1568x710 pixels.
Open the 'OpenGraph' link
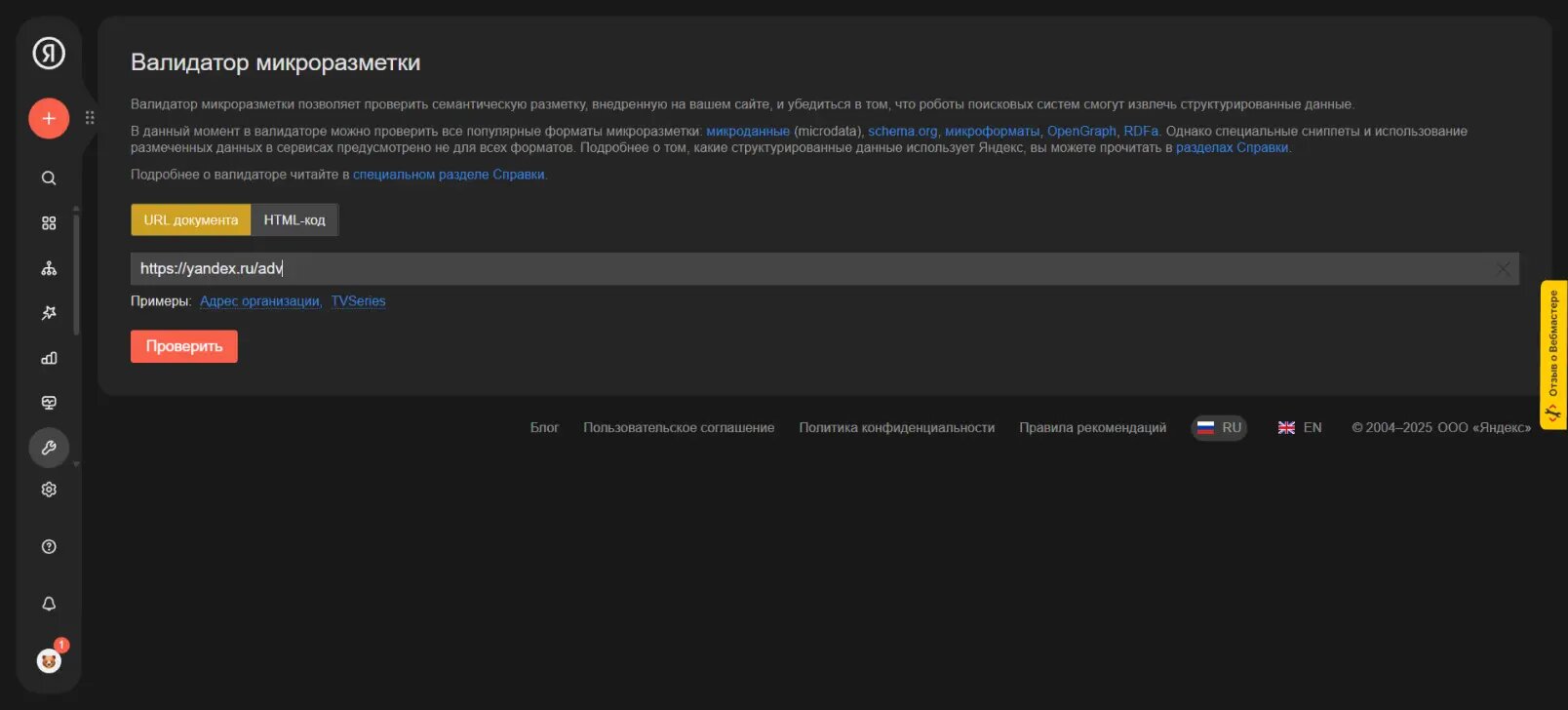[1081, 131]
